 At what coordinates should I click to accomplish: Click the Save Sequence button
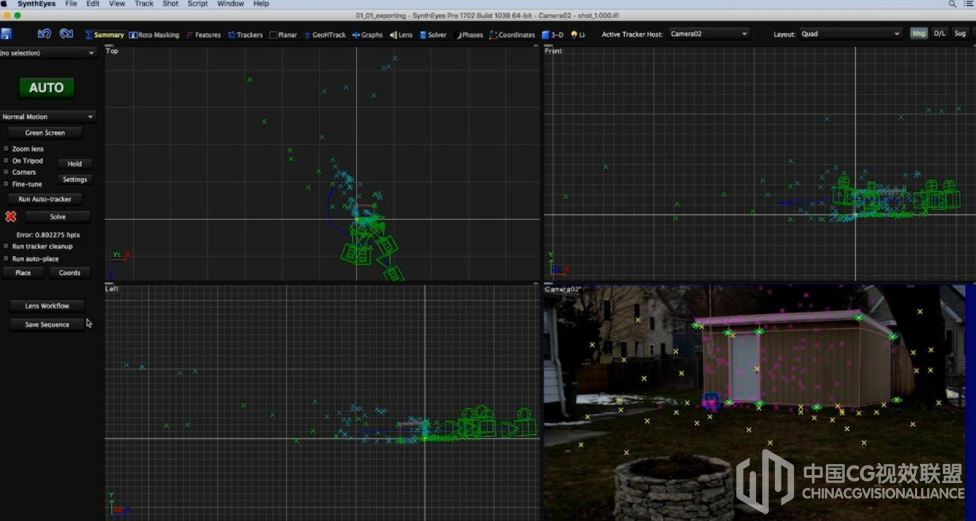[x=47, y=324]
